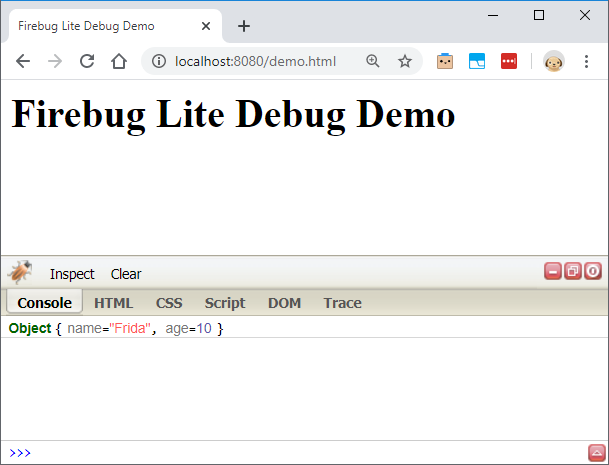This screenshot has width=609, height=465.
Task: Click the Inspect button
Action: [x=72, y=274]
